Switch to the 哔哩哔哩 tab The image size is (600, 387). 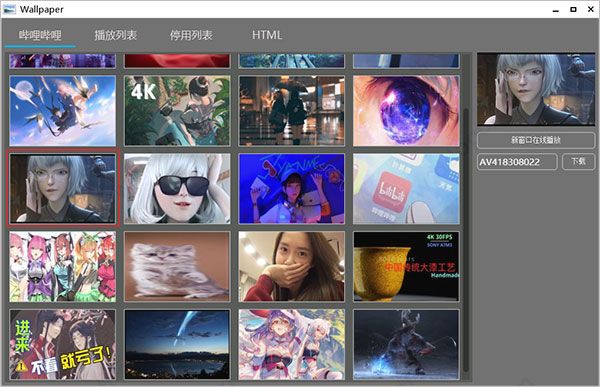point(40,36)
